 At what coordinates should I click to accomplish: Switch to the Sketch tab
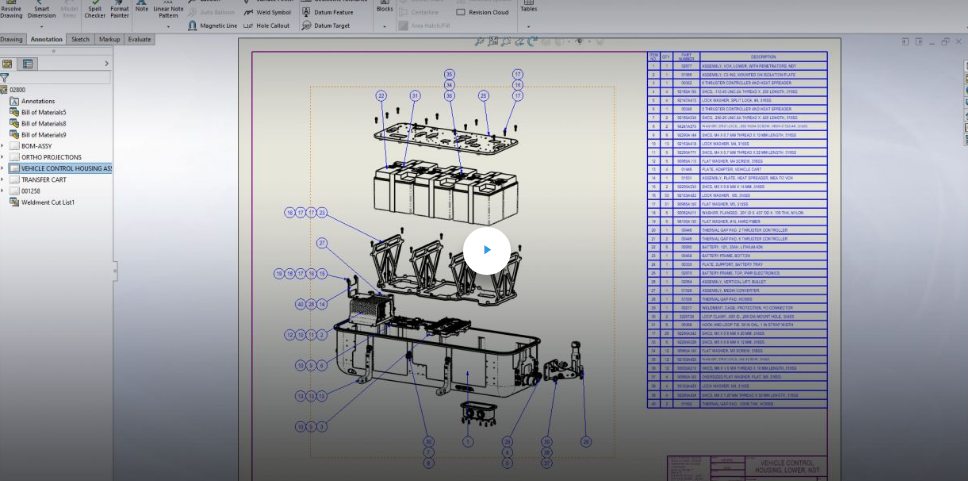tap(80, 39)
